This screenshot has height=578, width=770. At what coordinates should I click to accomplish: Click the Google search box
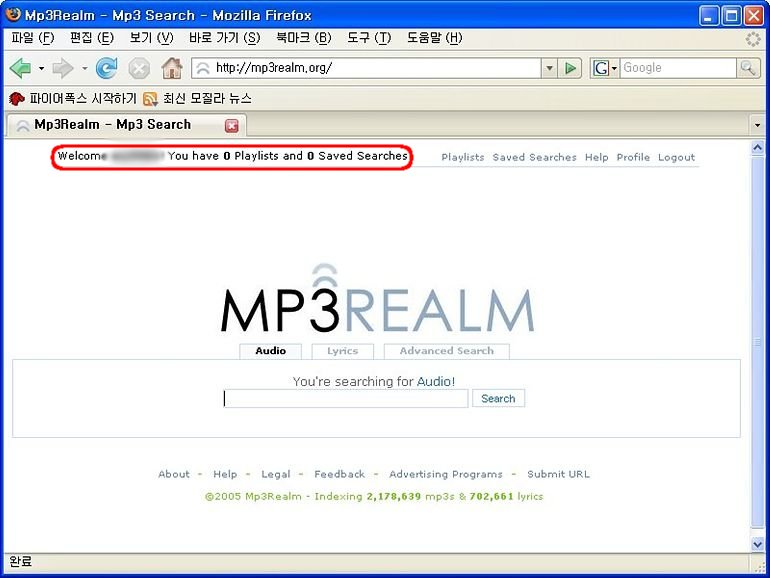coord(678,68)
